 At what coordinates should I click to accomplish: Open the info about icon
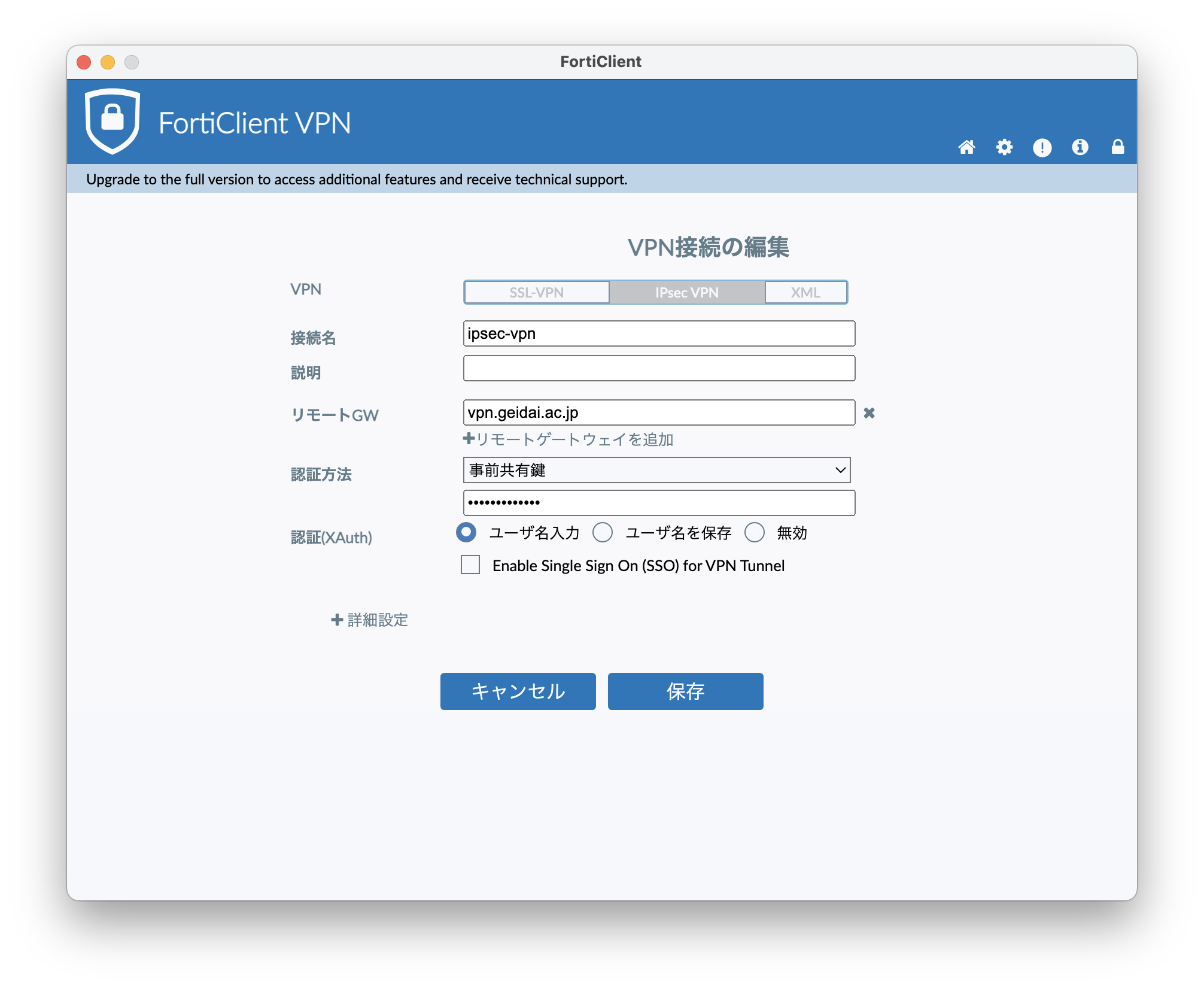(1080, 147)
